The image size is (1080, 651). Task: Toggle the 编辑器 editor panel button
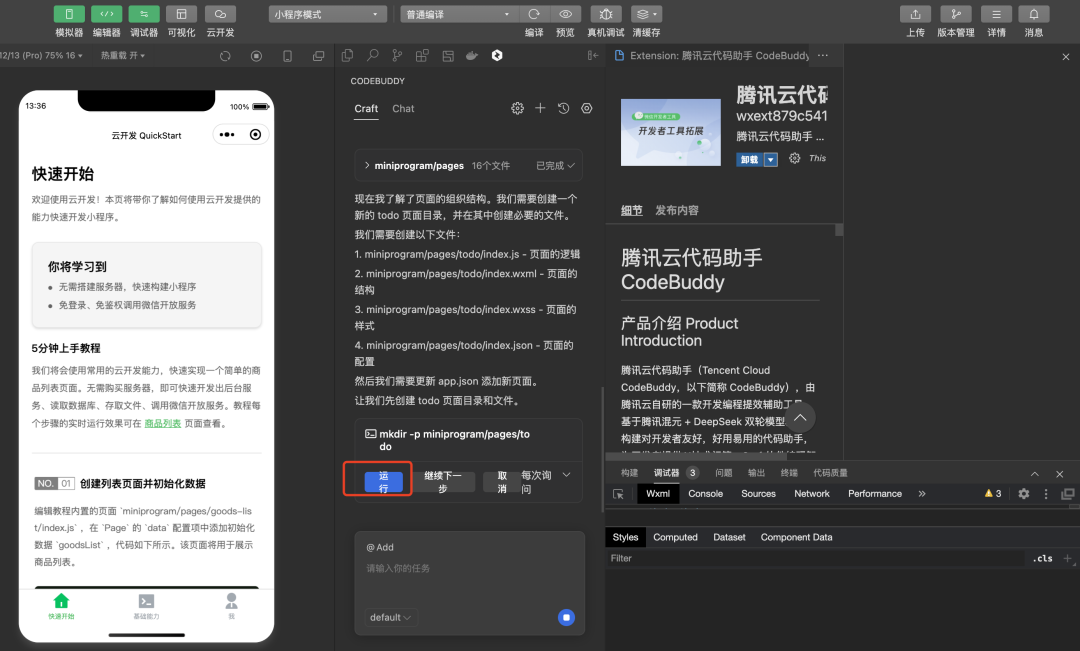[106, 14]
